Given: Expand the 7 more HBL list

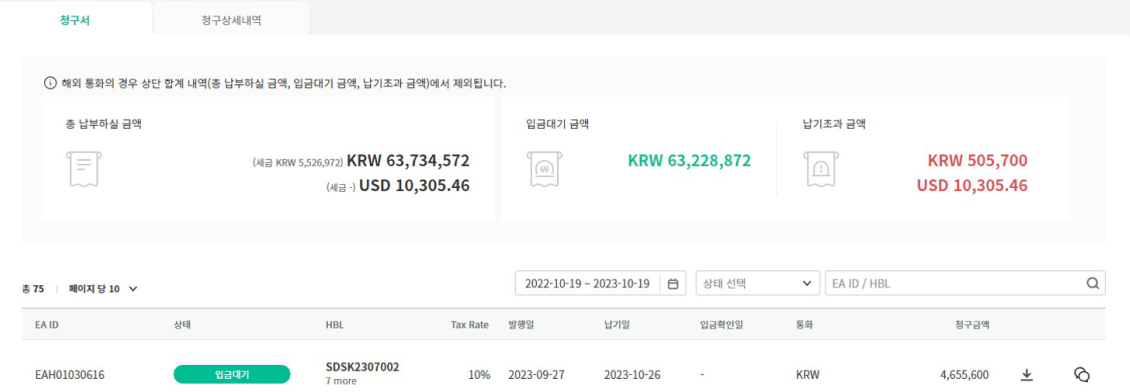Looking at the screenshot, I should (341, 381).
